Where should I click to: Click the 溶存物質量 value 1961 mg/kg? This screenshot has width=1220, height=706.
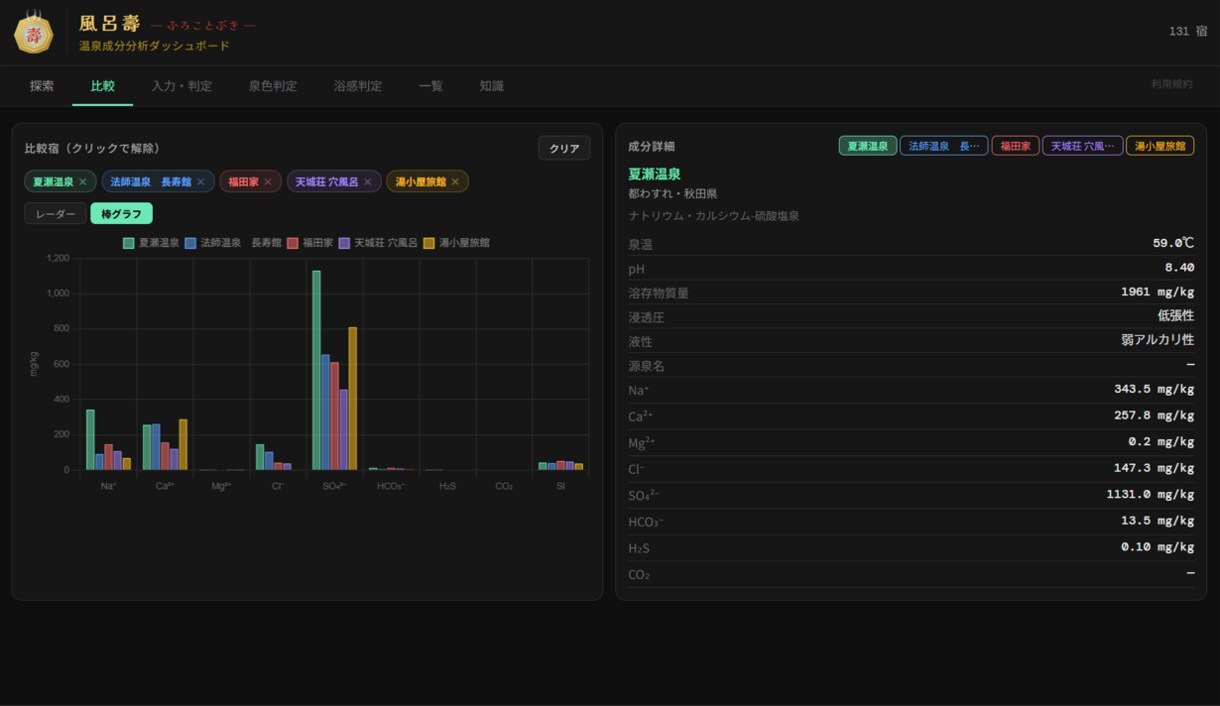tap(1157, 293)
